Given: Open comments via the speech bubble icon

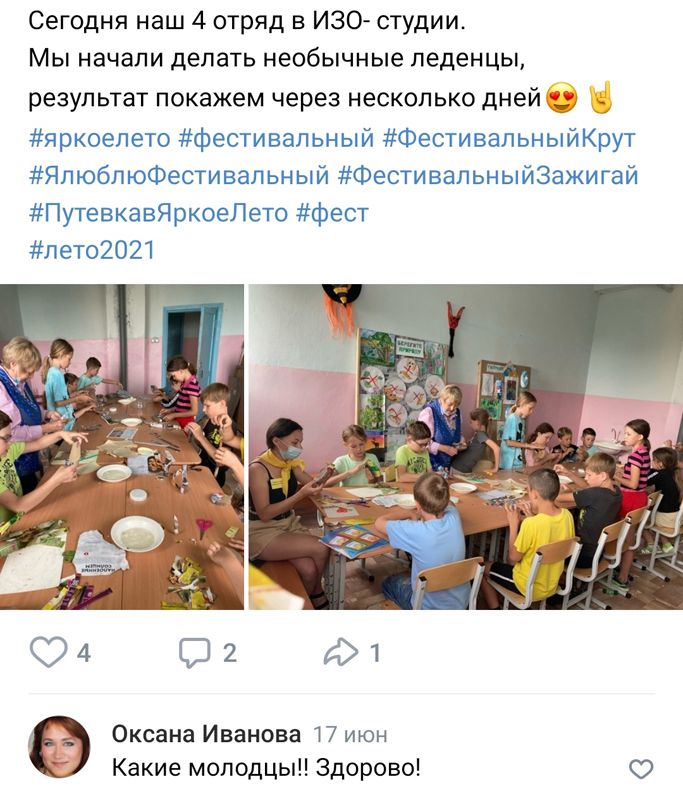Looking at the screenshot, I should click(194, 652).
